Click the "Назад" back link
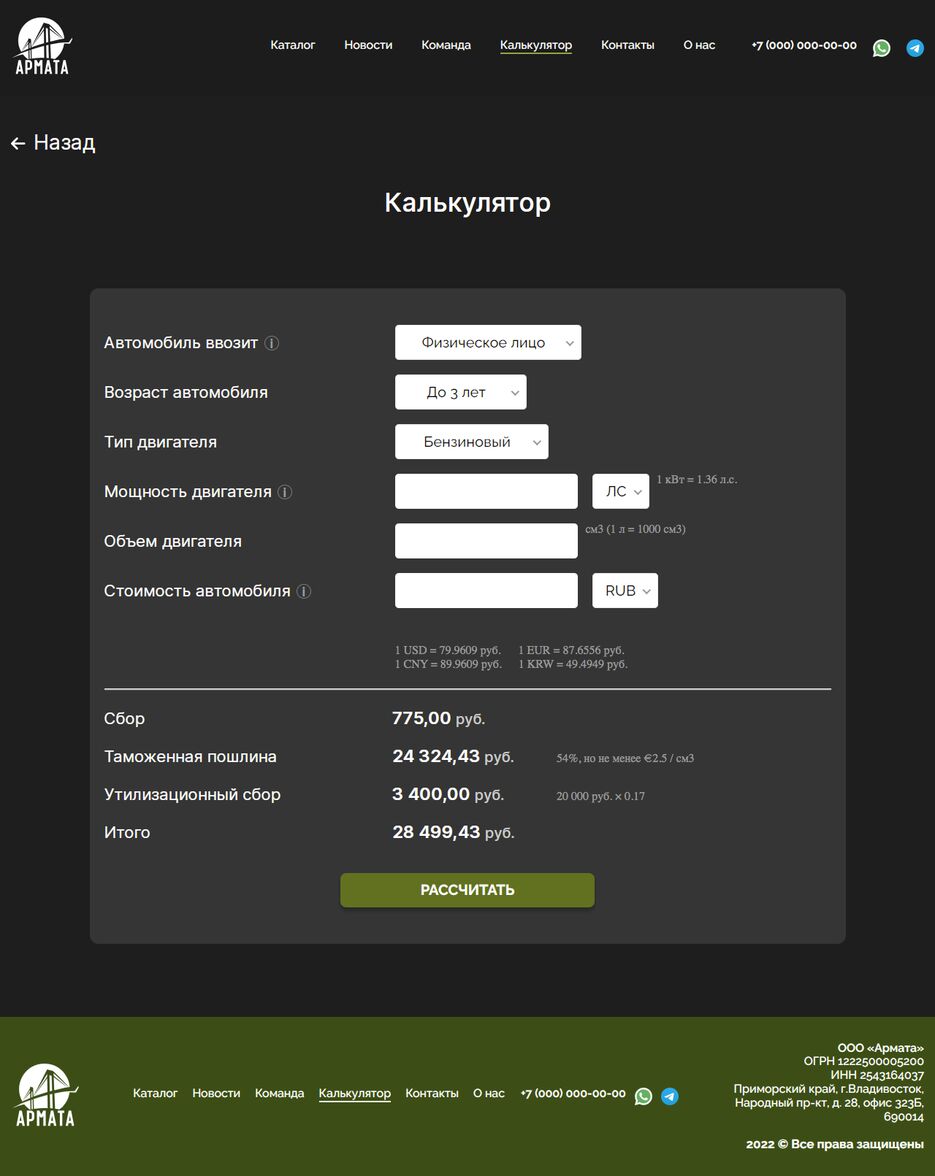 point(53,143)
